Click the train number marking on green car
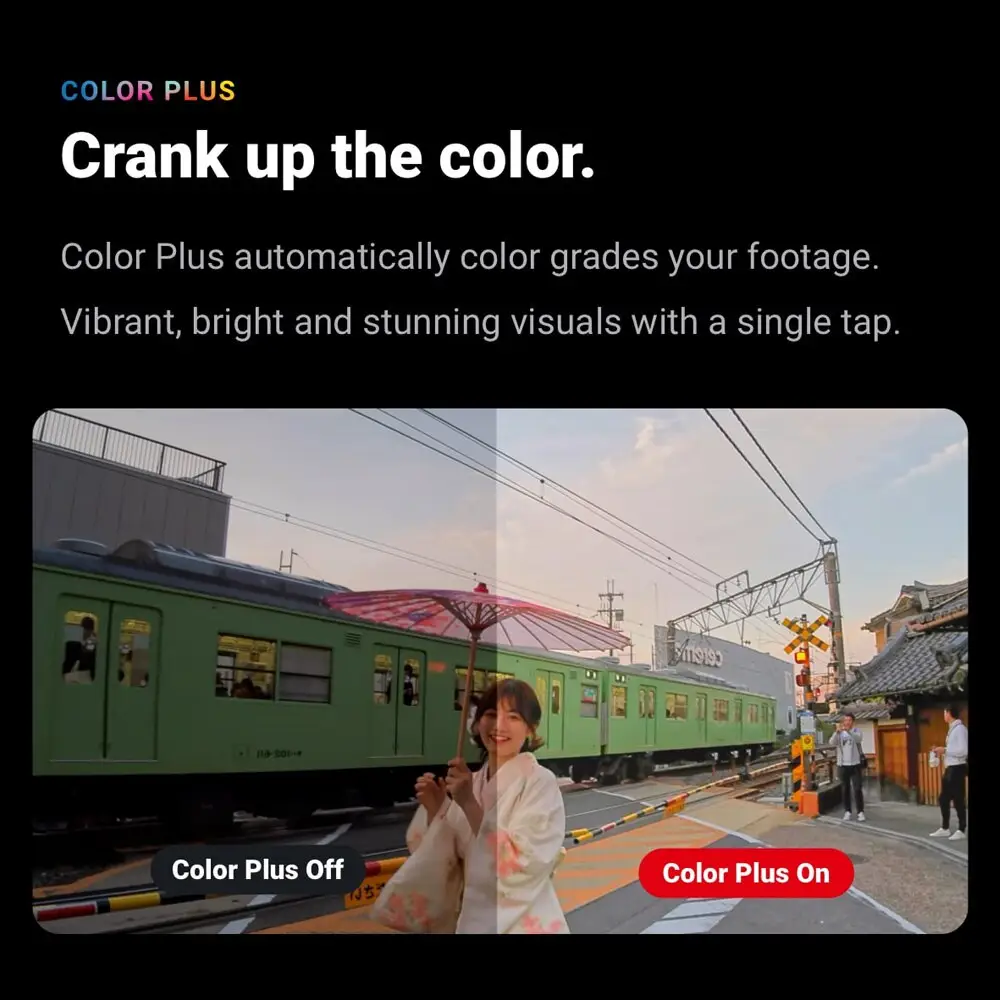 click(279, 754)
